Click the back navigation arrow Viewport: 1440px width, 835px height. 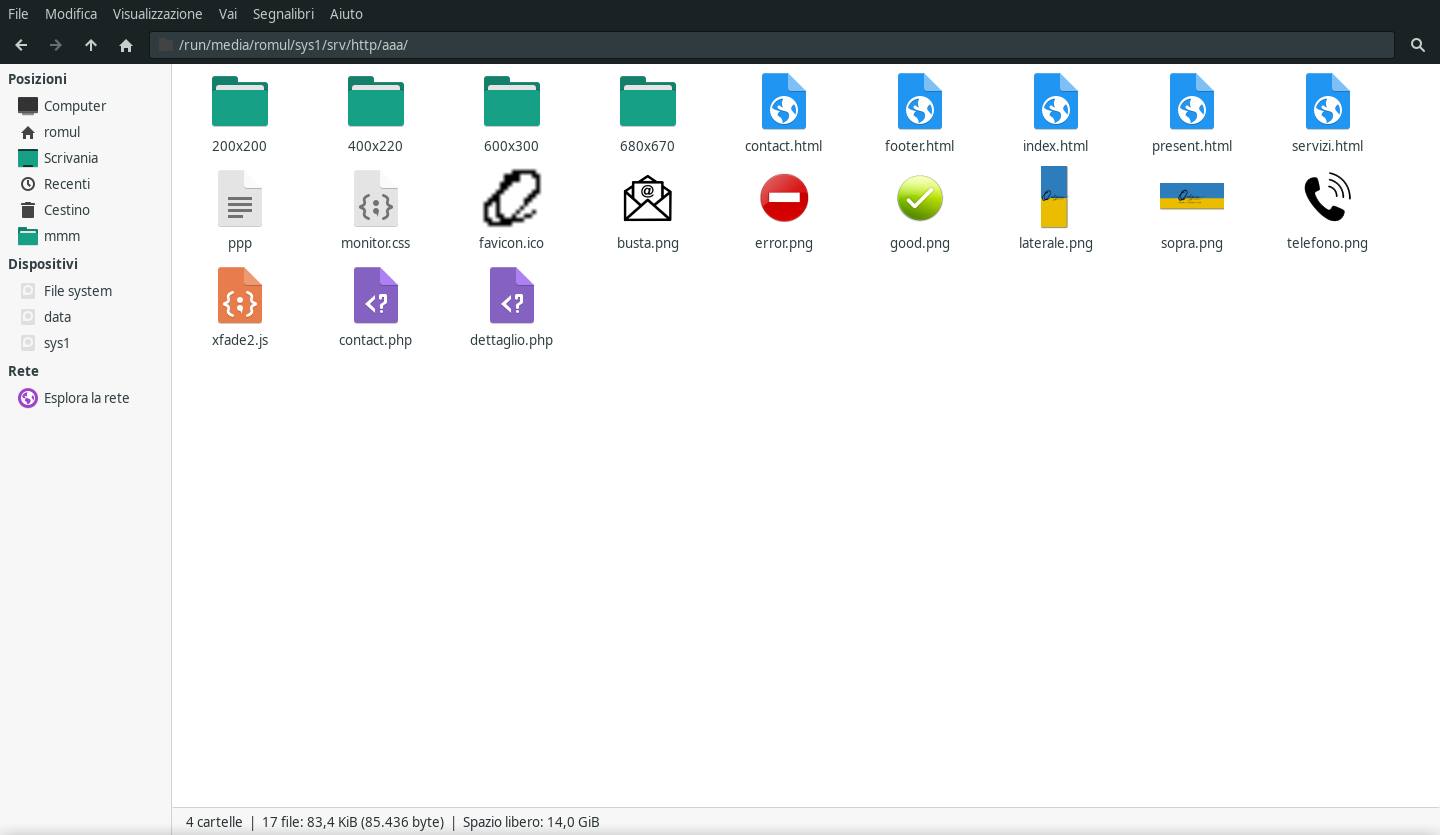21,45
